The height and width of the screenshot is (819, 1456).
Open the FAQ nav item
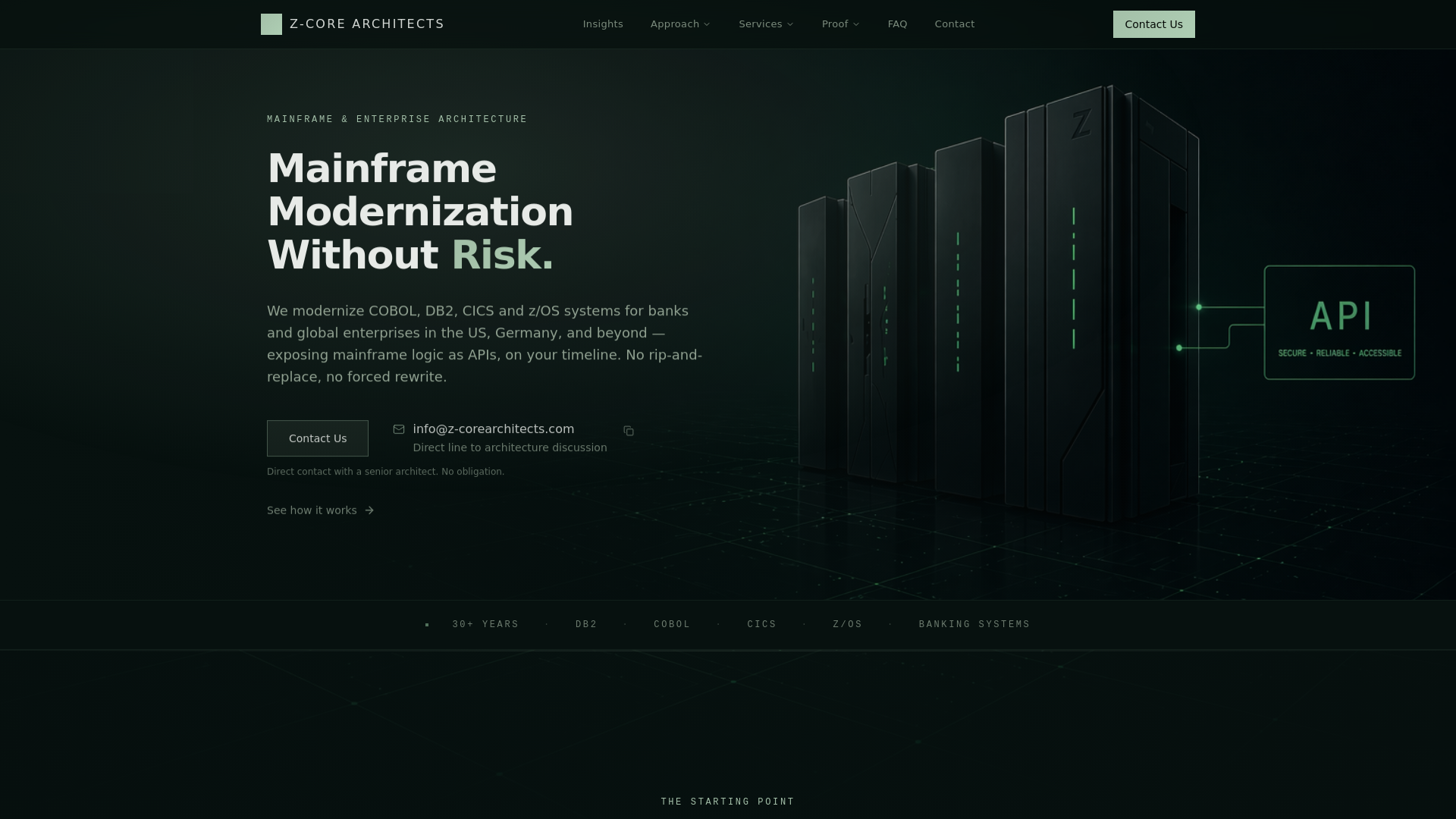coord(897,24)
